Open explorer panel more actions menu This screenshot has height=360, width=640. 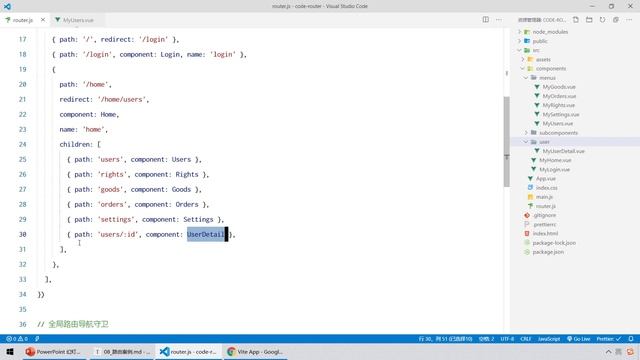[629, 20]
